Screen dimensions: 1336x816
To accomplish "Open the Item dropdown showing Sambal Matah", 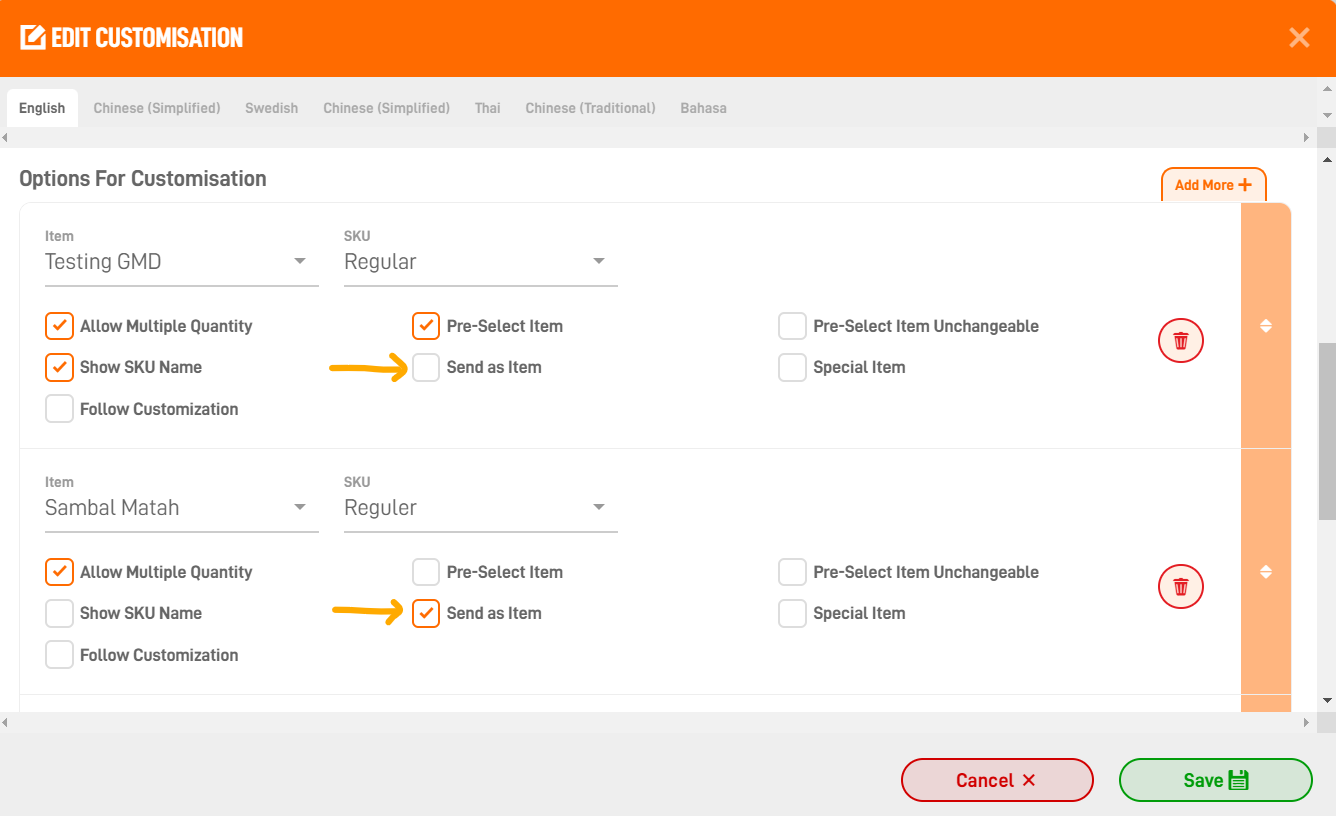I will click(x=182, y=508).
